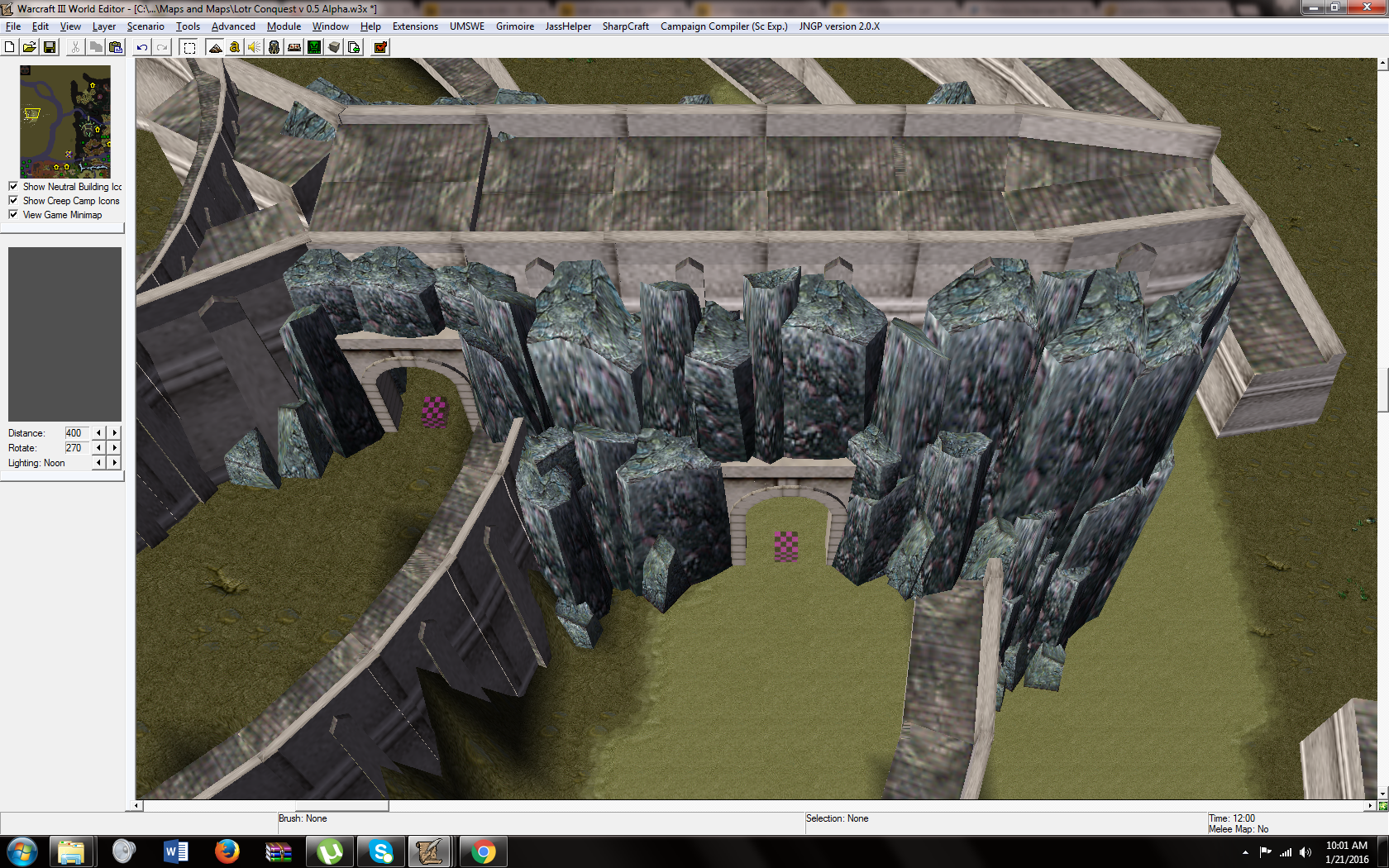This screenshot has width=1389, height=868.
Task: Click the Test Map checkmark icon
Action: pos(380,47)
